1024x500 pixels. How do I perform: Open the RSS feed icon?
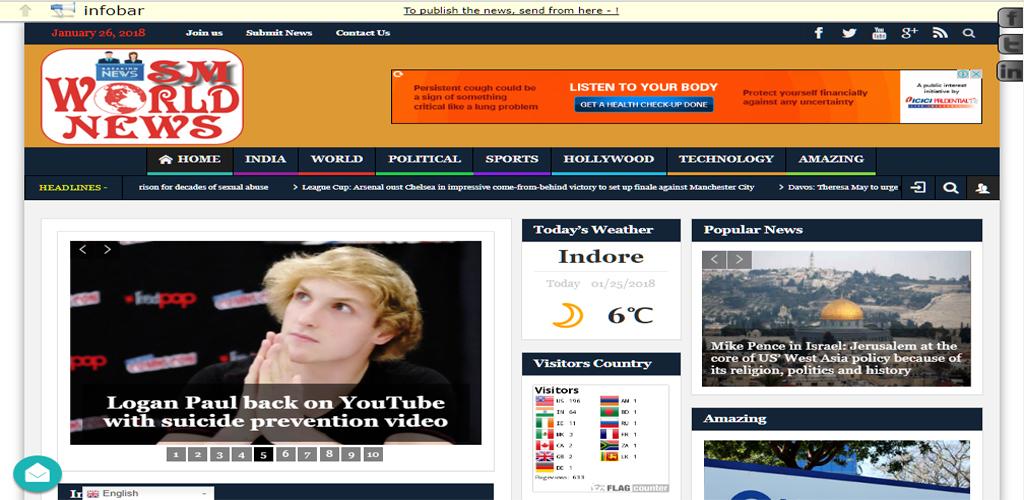[x=940, y=33]
